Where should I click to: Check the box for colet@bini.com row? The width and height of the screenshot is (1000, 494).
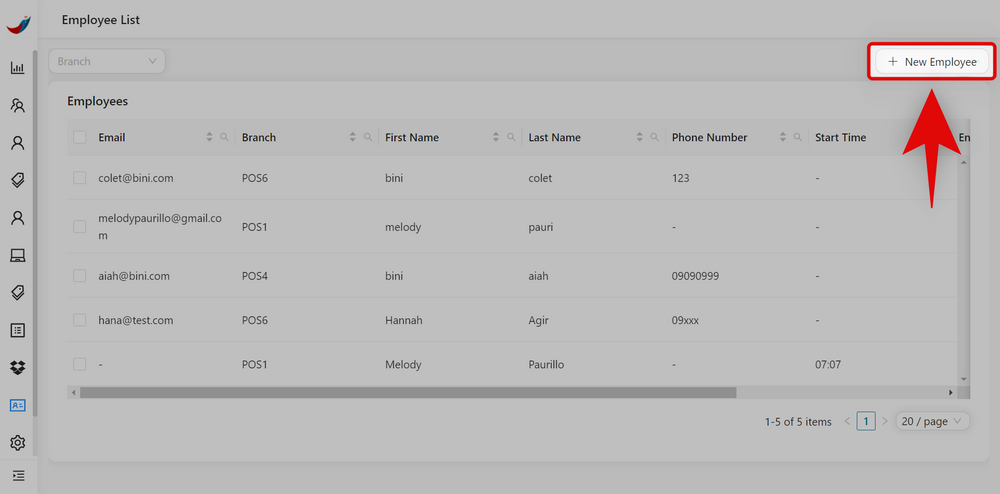80,178
